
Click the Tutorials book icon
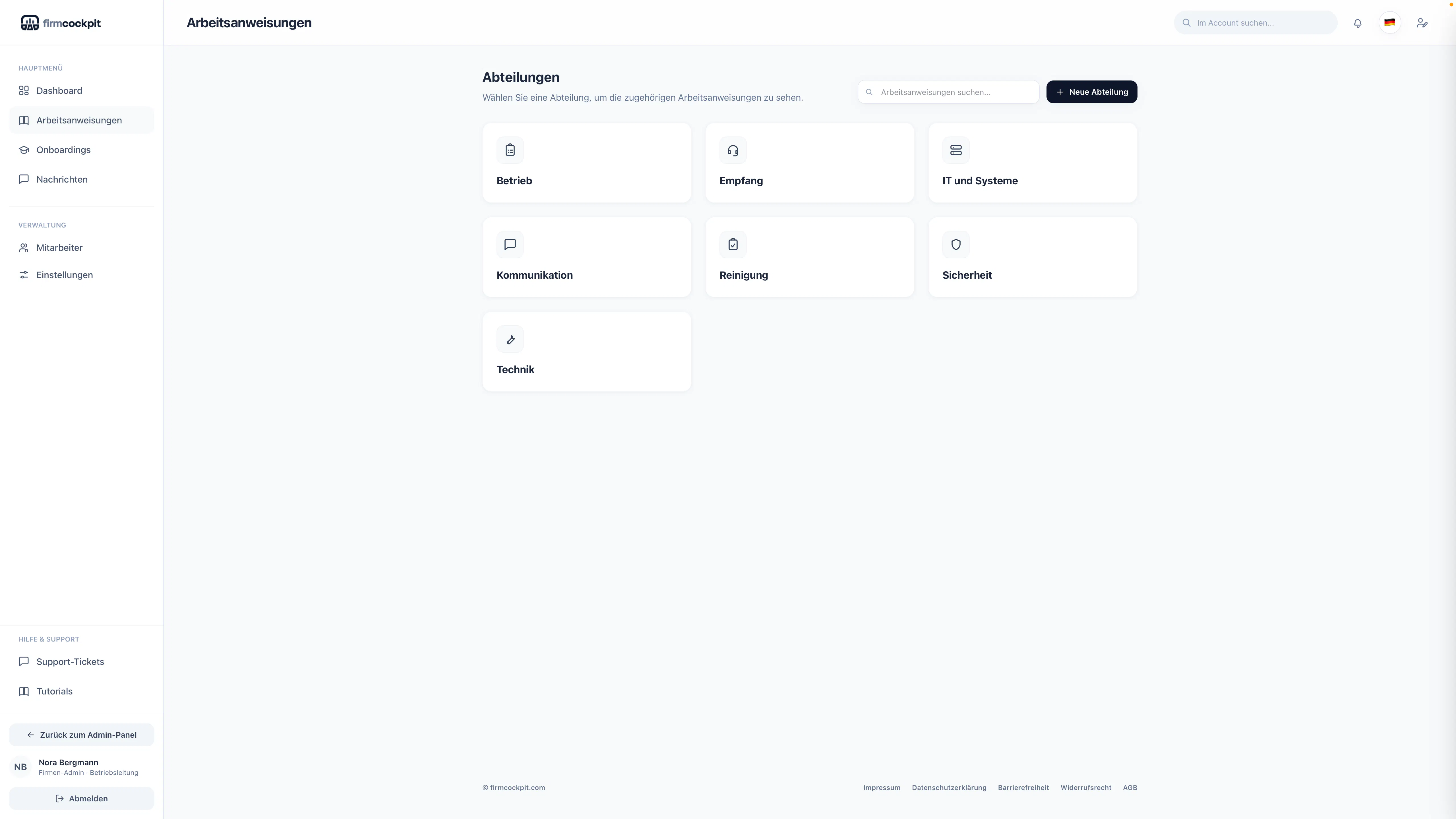24,691
